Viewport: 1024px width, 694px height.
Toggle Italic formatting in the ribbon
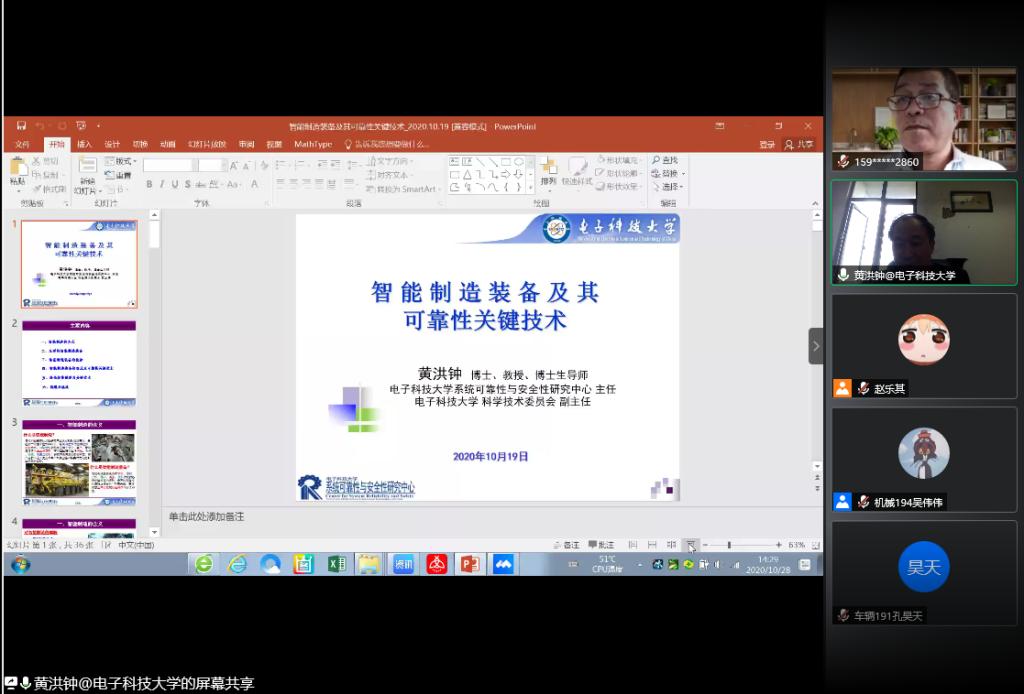click(162, 184)
